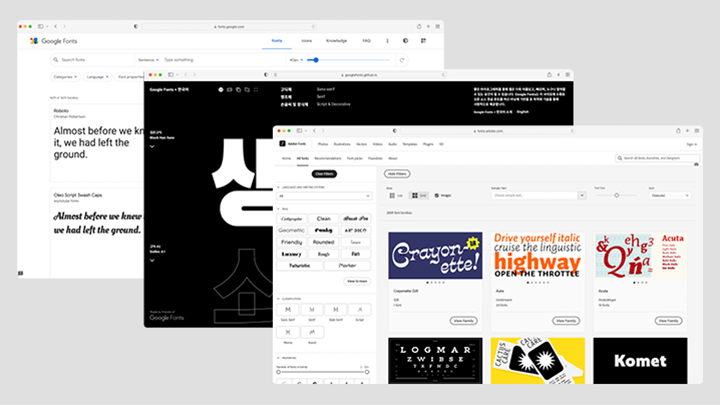The image size is (720, 405).
Task: Toggle the Rounded tag filter
Action: [x=324, y=242]
